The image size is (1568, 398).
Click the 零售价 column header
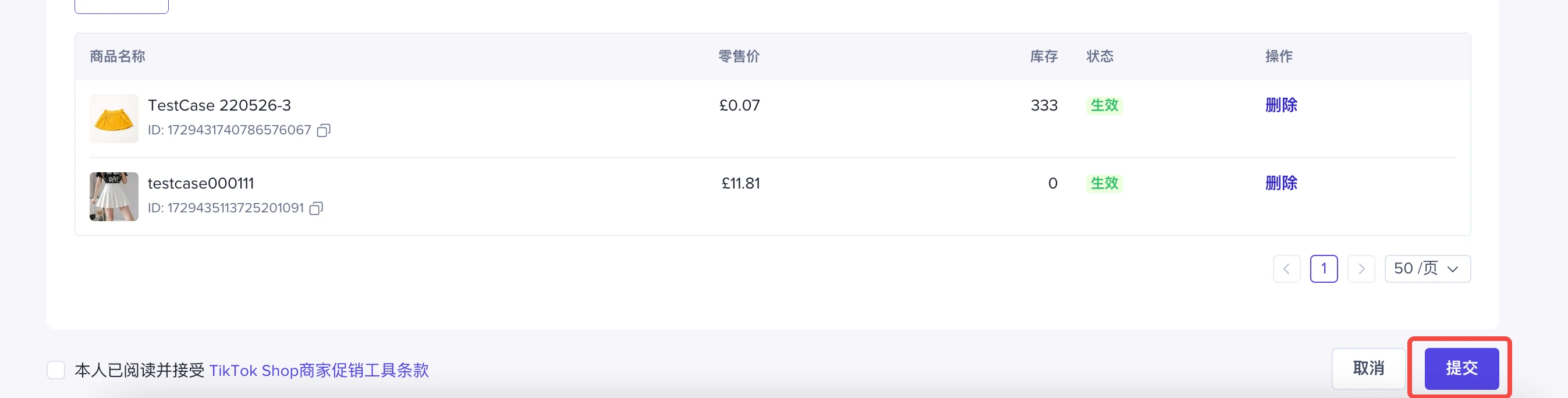(x=739, y=56)
